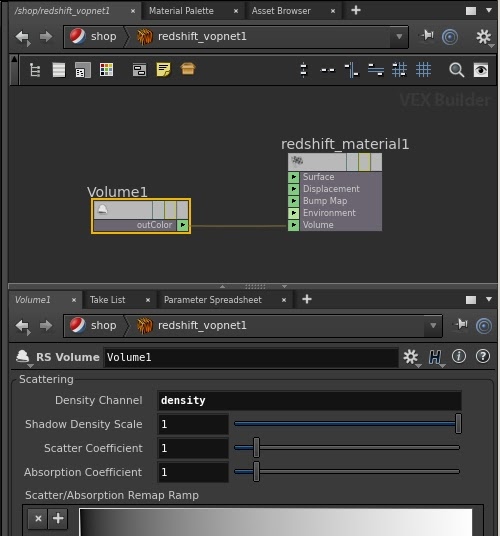Pin the network editor pane
500x536 pixels.
pyautogui.click(x=427, y=35)
